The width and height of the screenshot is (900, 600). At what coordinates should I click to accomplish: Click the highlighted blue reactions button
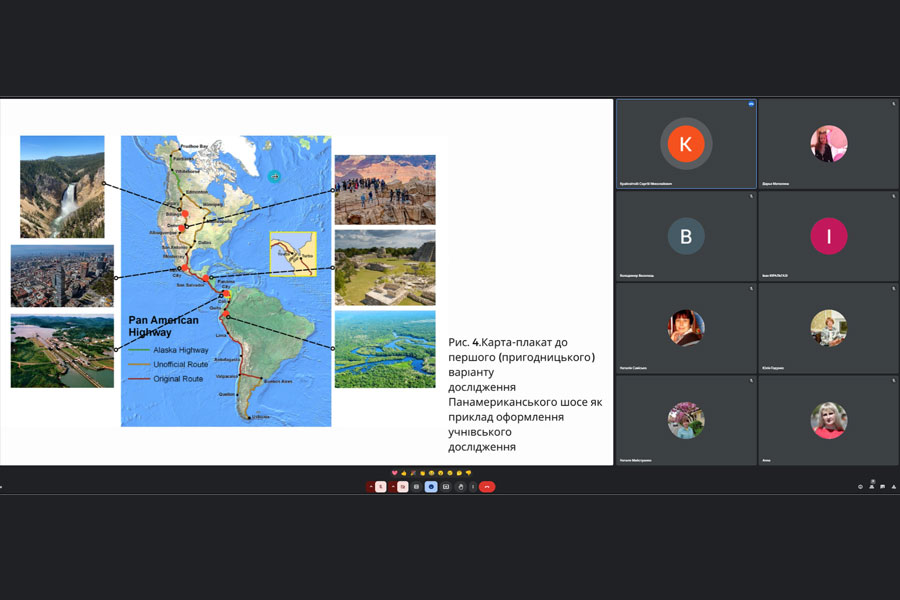[431, 487]
